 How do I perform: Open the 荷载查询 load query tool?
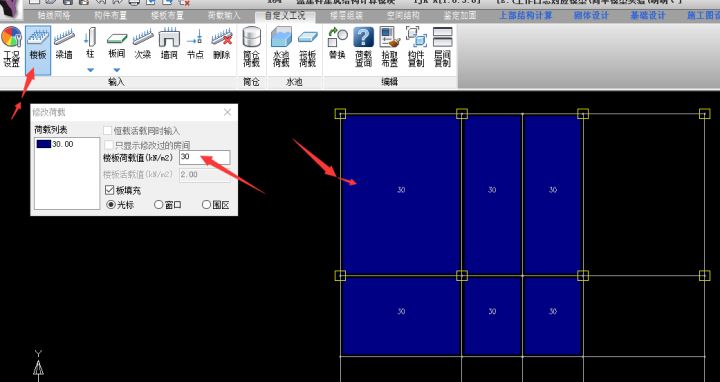[x=363, y=47]
